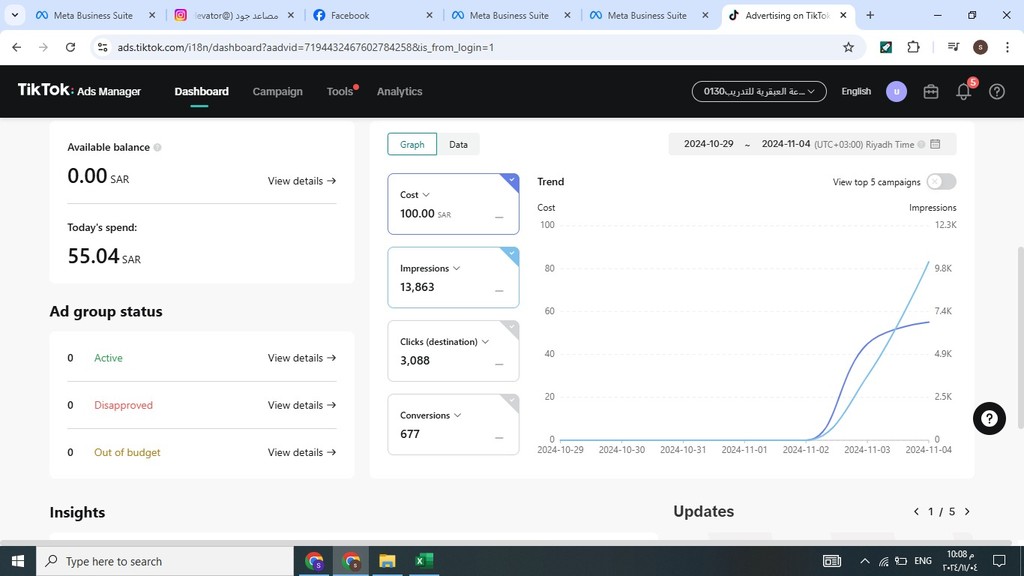Screen dimensions: 1024x576
Task: Open the ad account selector dropdown
Action: 759,91
